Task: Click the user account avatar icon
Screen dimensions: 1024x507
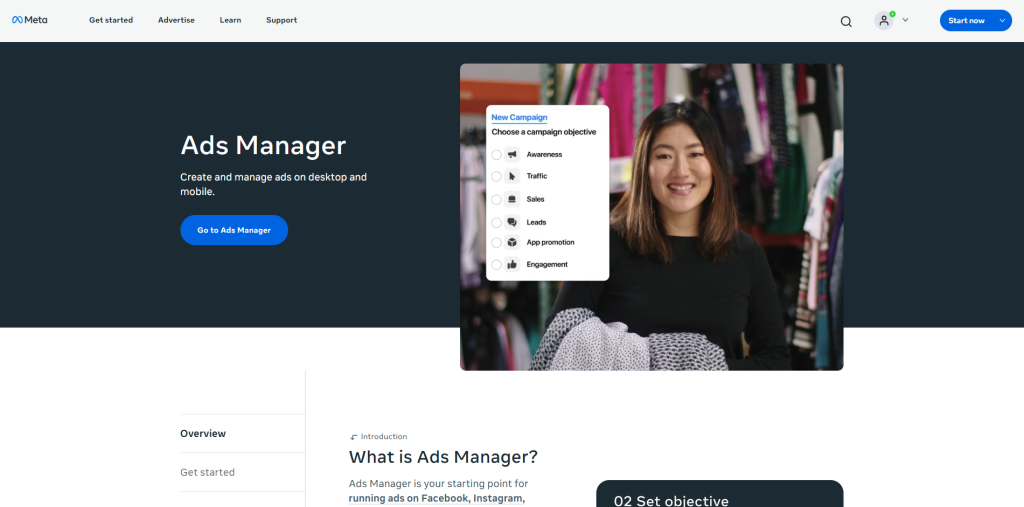Action: [884, 20]
